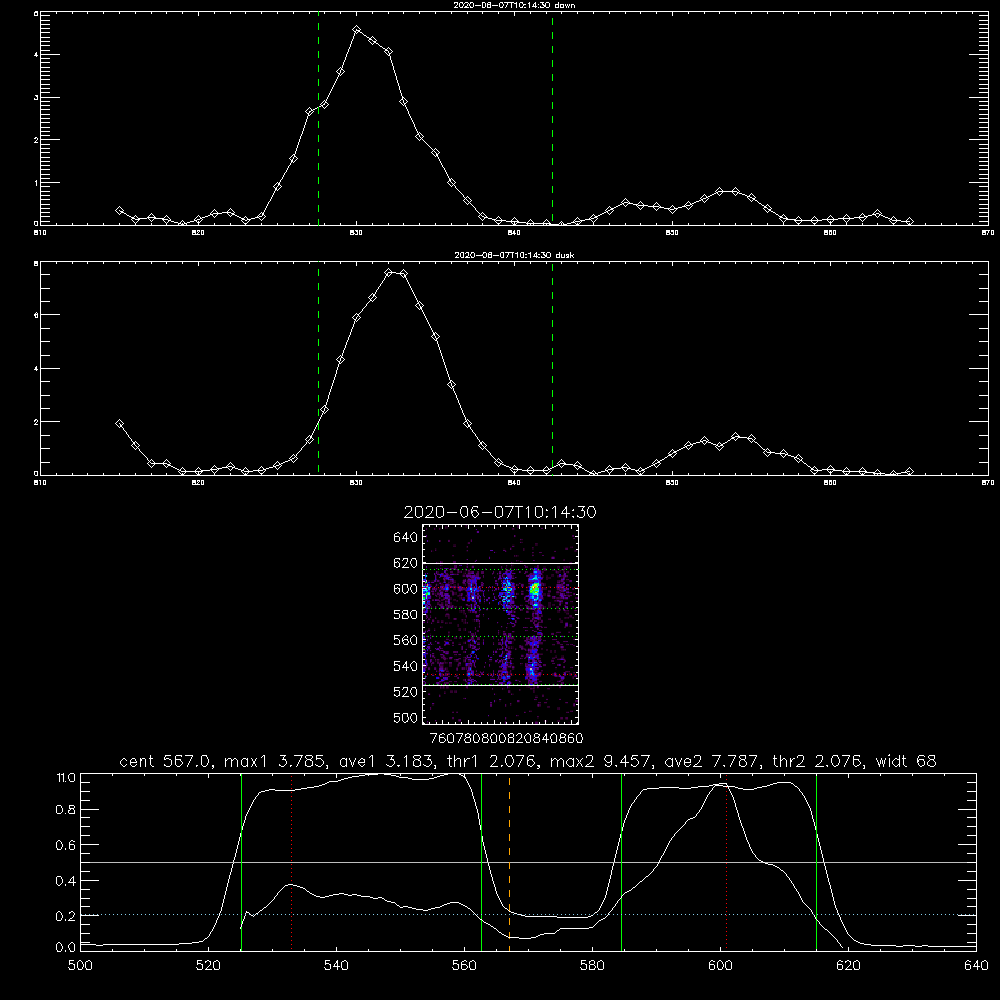Click y-axis label '0.4' of the bottom plot

pyautogui.click(x=66, y=881)
